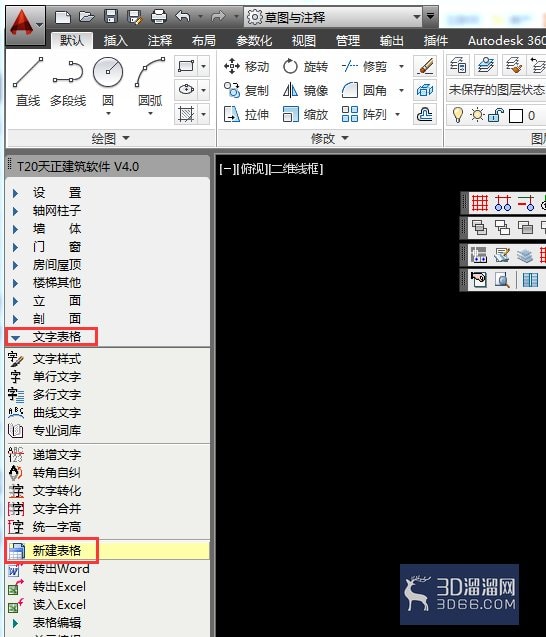Click the 镜像 mirror tool
Viewport: 546px width, 637px height.
pos(305,90)
